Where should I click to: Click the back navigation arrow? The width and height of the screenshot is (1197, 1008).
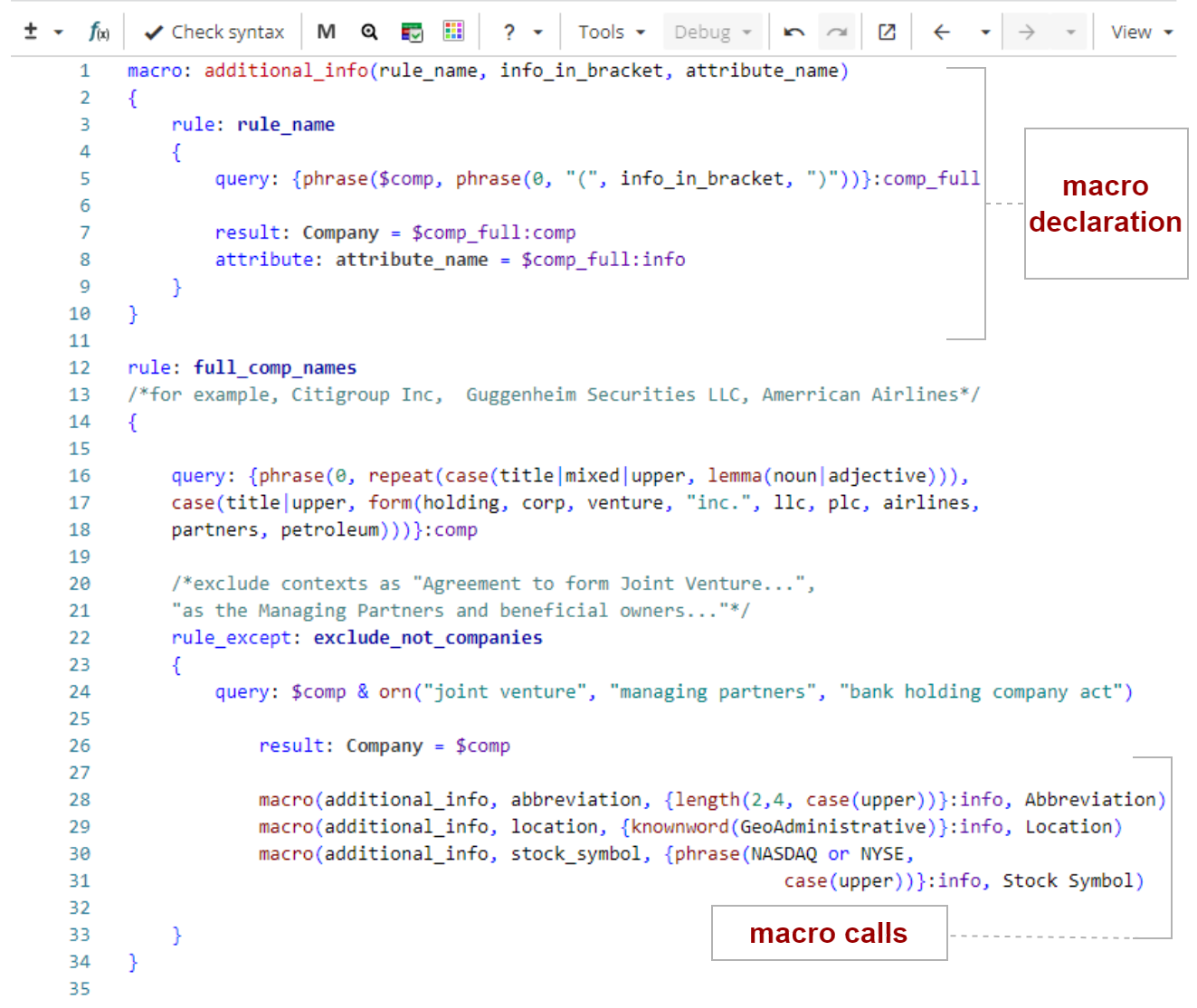[x=942, y=30]
